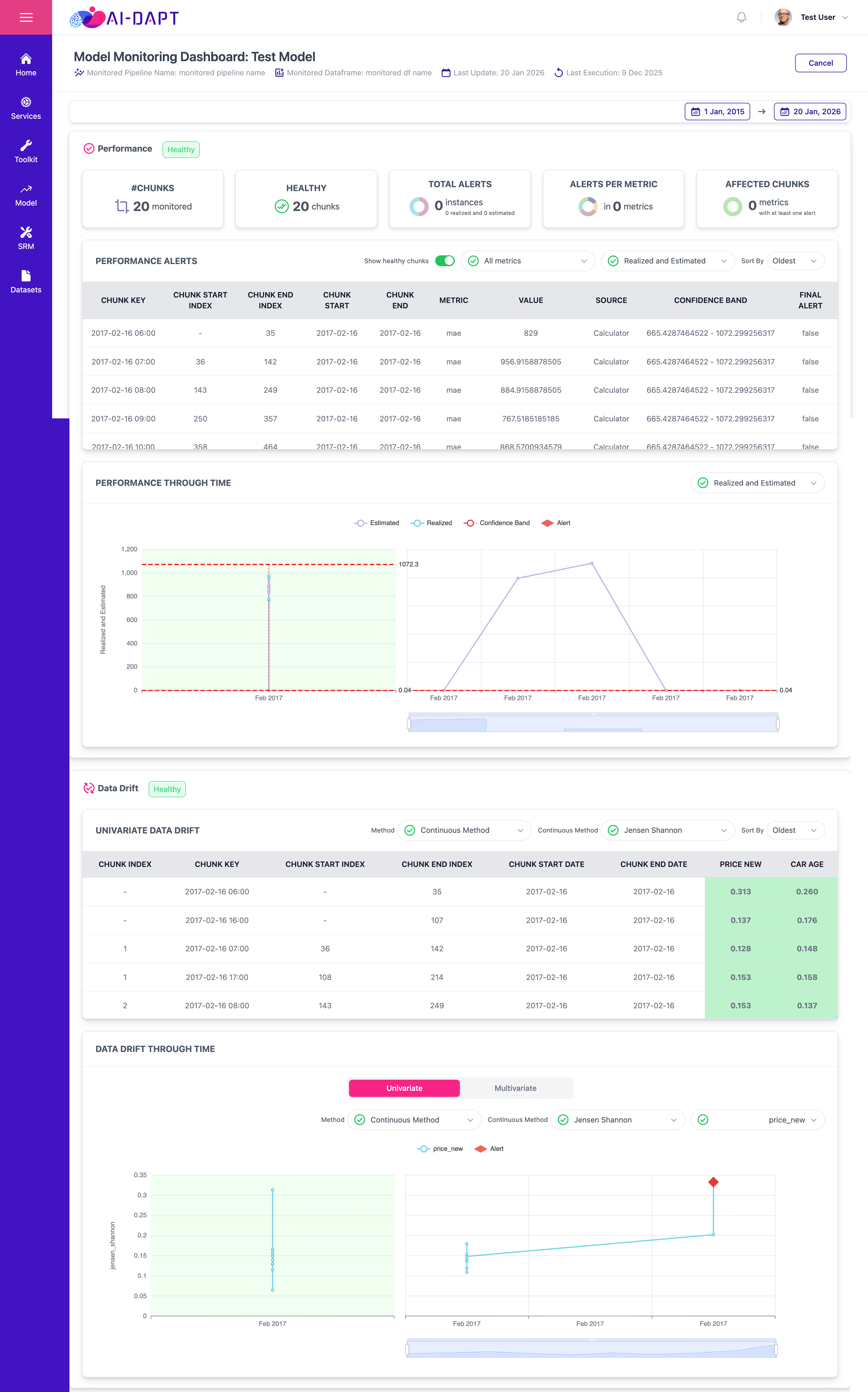Click the healthy chunks check icon
868x1392 pixels.
point(281,206)
